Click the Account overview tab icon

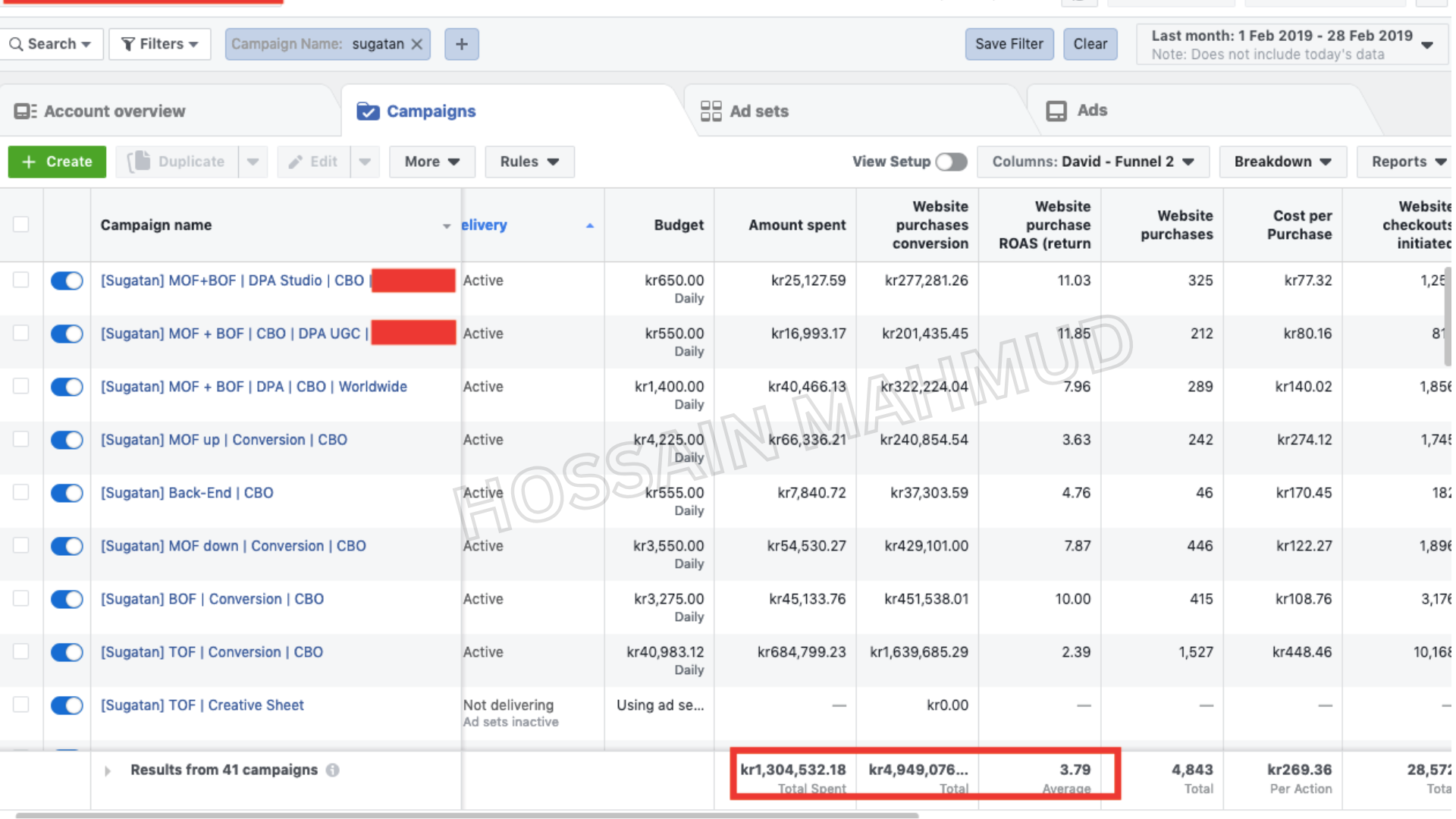point(25,111)
